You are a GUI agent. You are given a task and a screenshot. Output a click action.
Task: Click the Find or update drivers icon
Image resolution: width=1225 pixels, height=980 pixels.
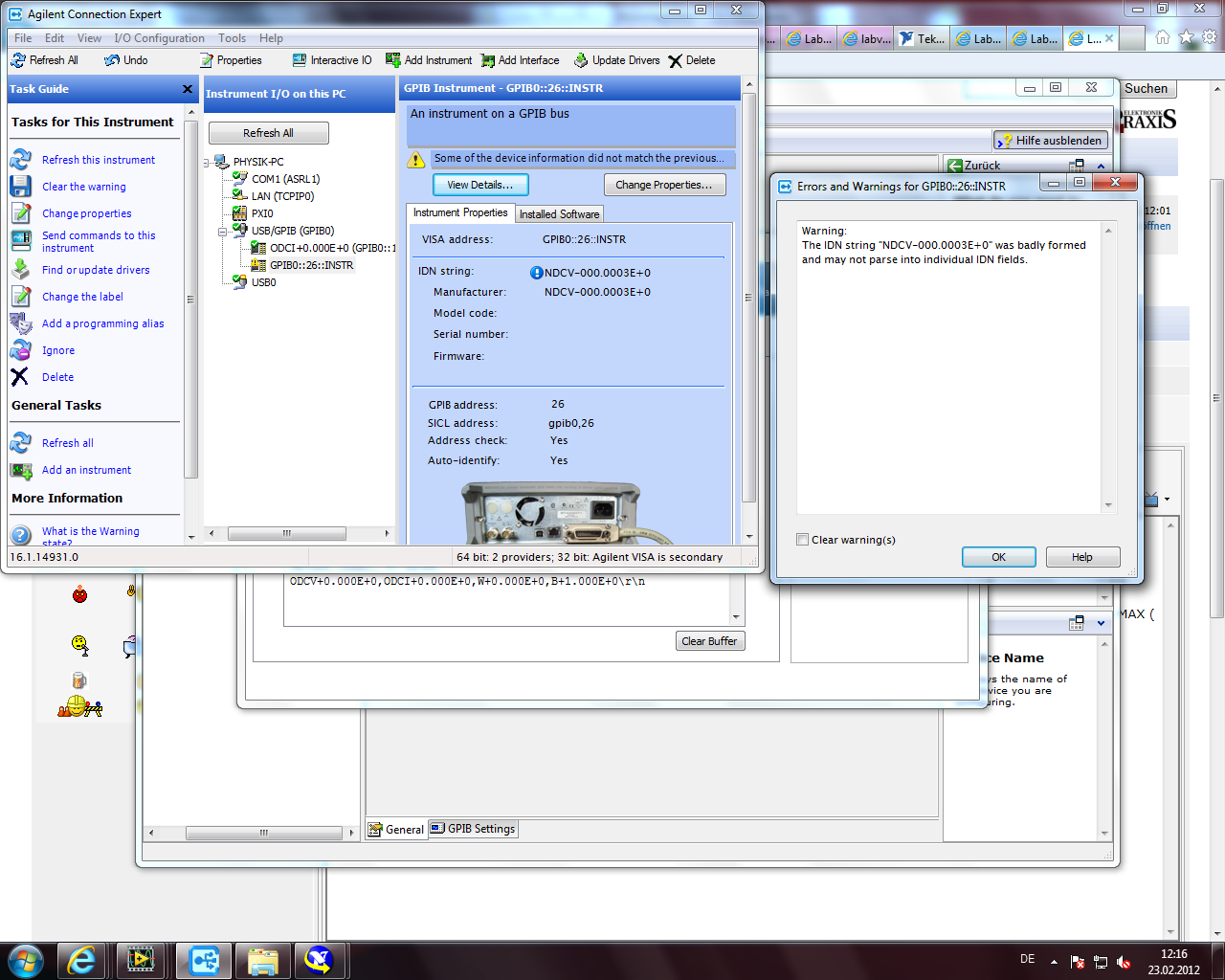(21, 270)
